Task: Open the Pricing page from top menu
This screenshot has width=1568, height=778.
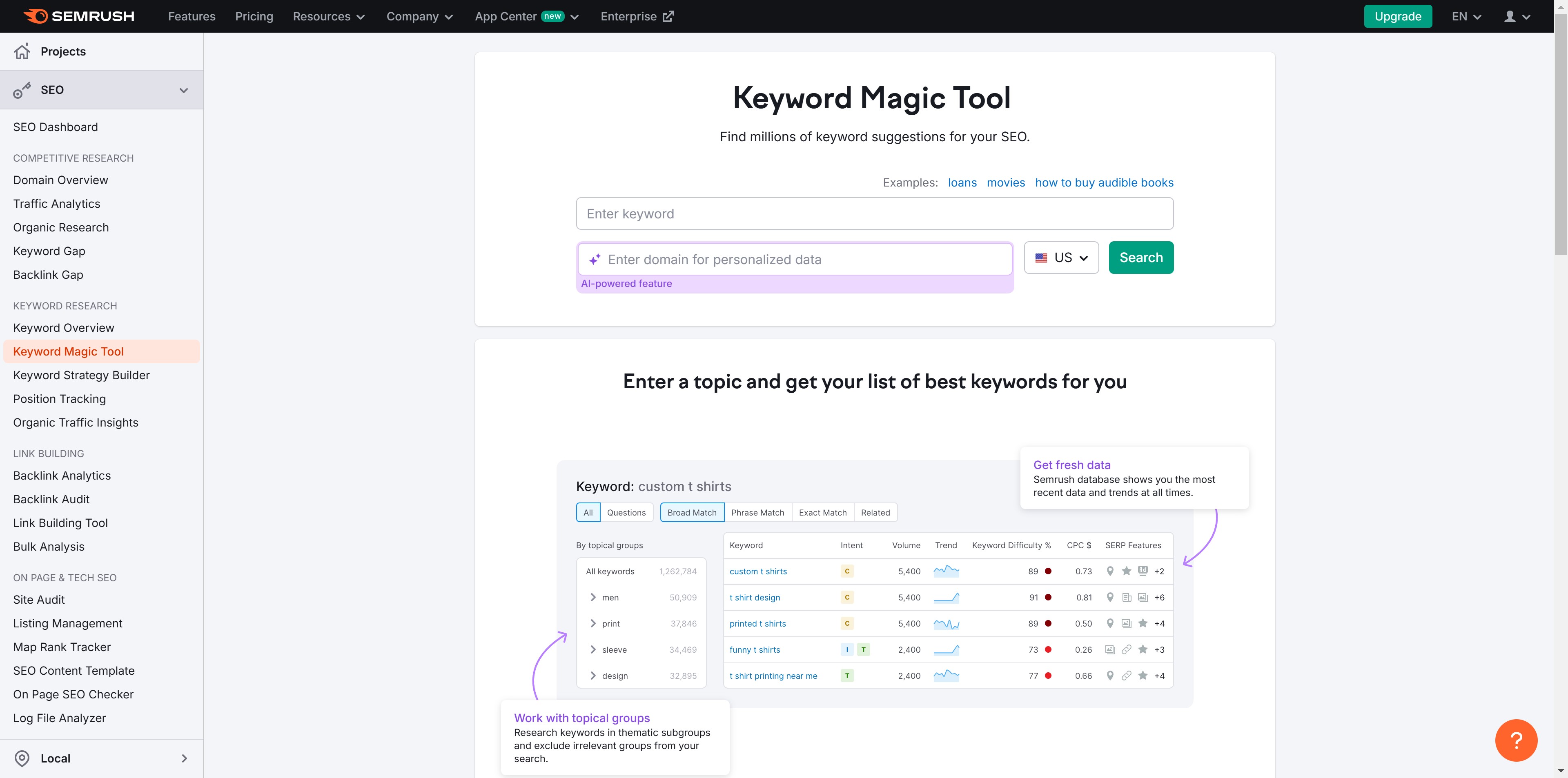Action: 254,16
